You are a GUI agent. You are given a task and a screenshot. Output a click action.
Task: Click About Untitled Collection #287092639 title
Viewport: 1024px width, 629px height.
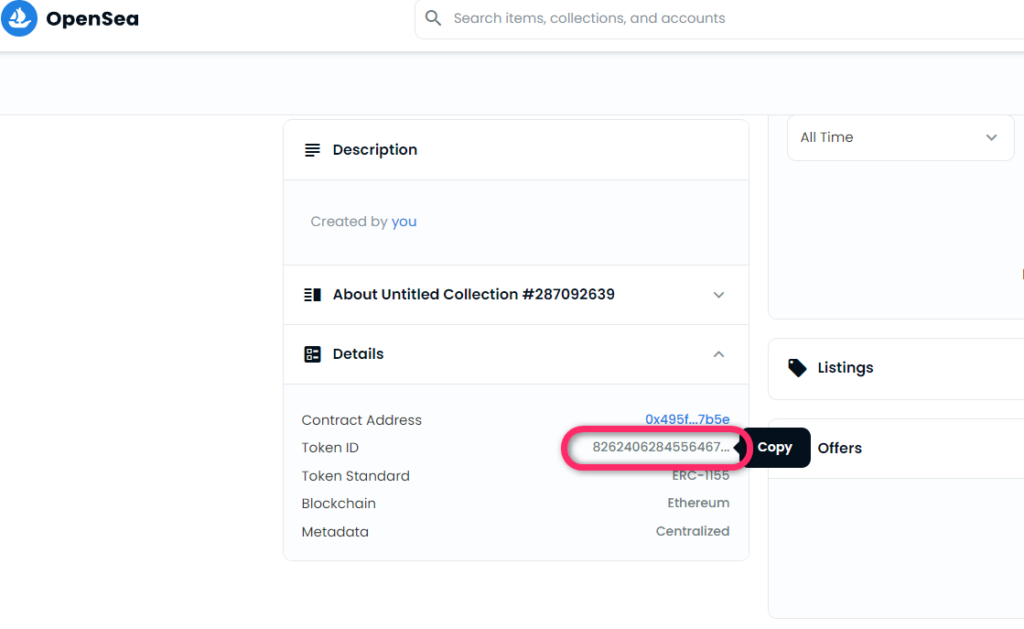coord(473,295)
